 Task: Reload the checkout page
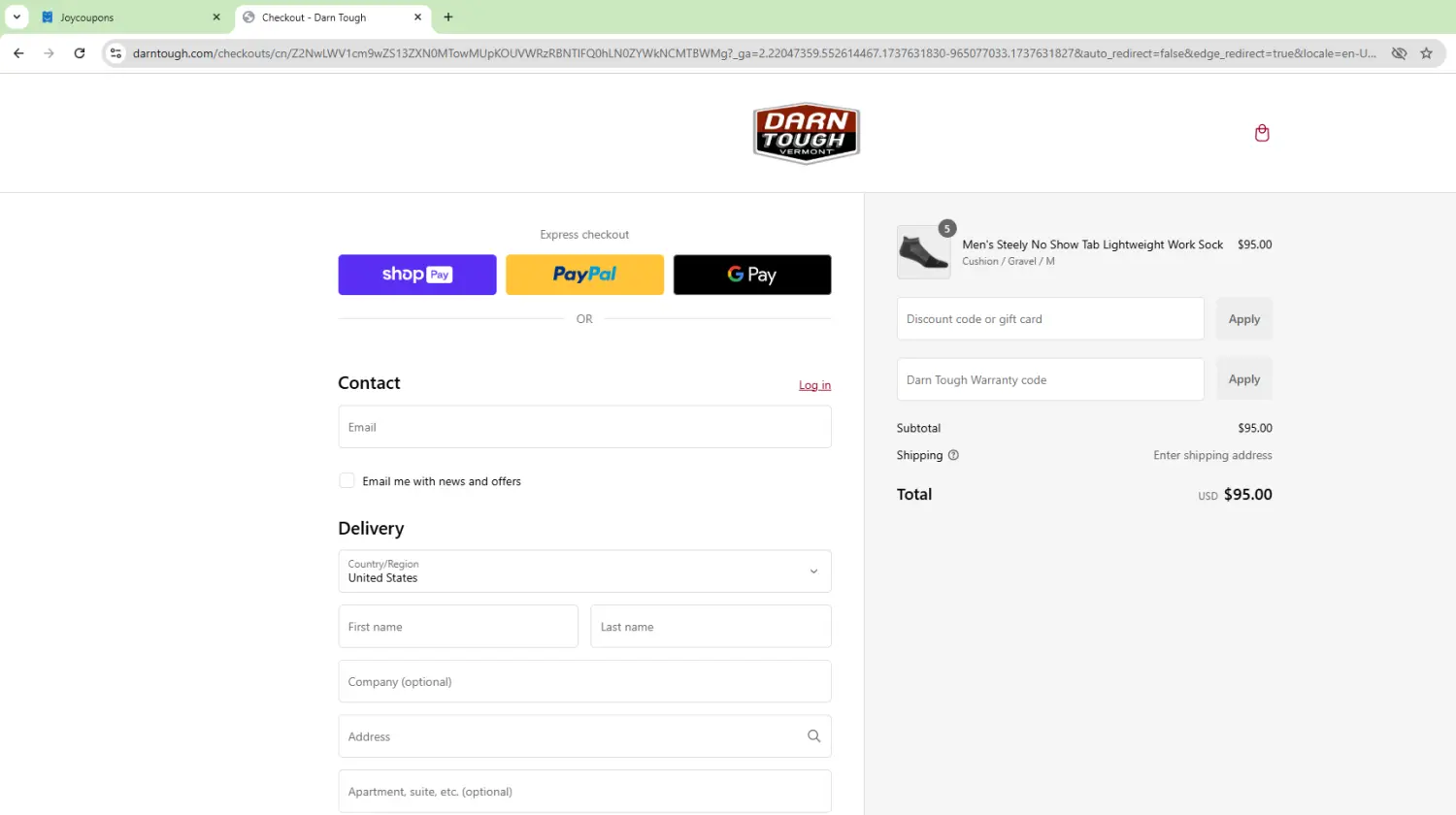[x=80, y=53]
